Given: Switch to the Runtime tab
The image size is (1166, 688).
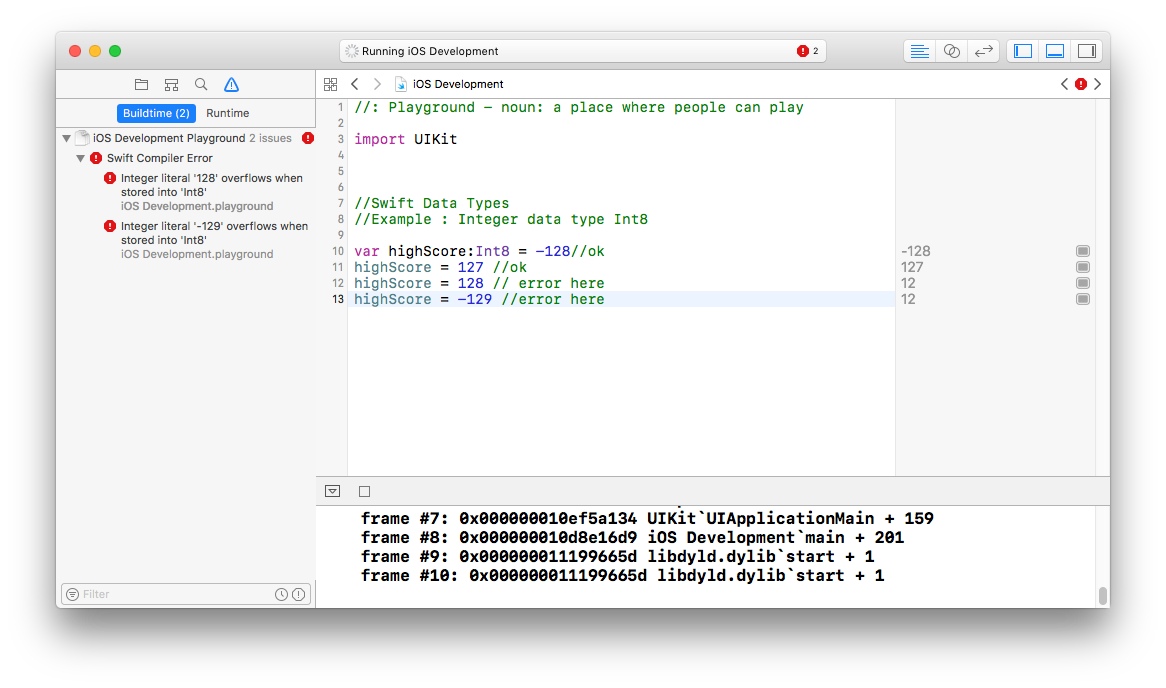Looking at the screenshot, I should tap(227, 113).
